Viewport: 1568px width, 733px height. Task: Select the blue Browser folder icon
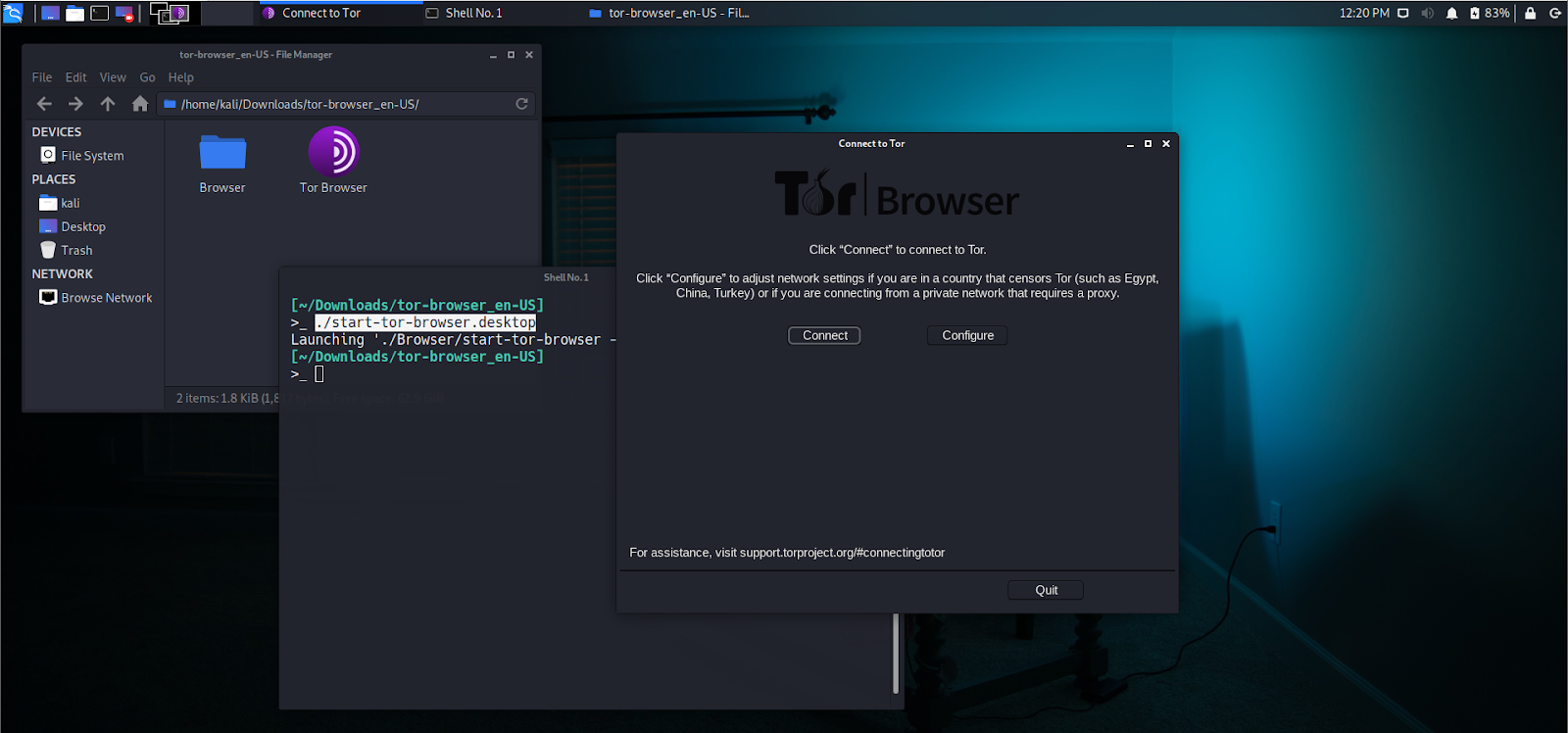(222, 164)
